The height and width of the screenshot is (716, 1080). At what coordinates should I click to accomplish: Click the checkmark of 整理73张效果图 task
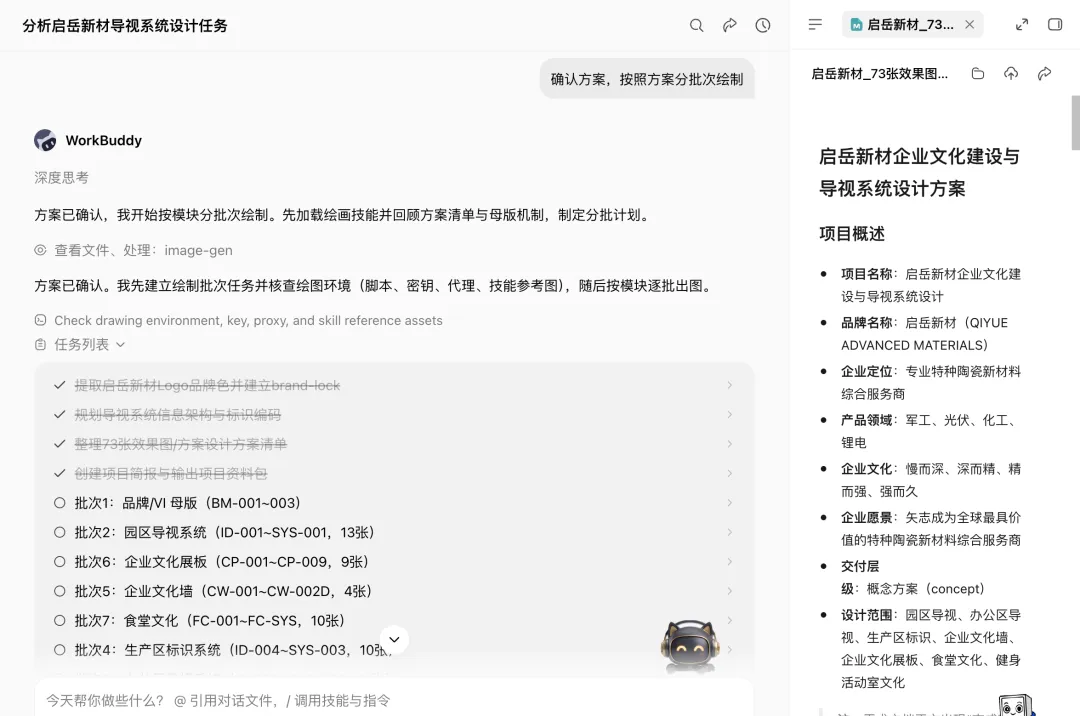click(x=60, y=444)
